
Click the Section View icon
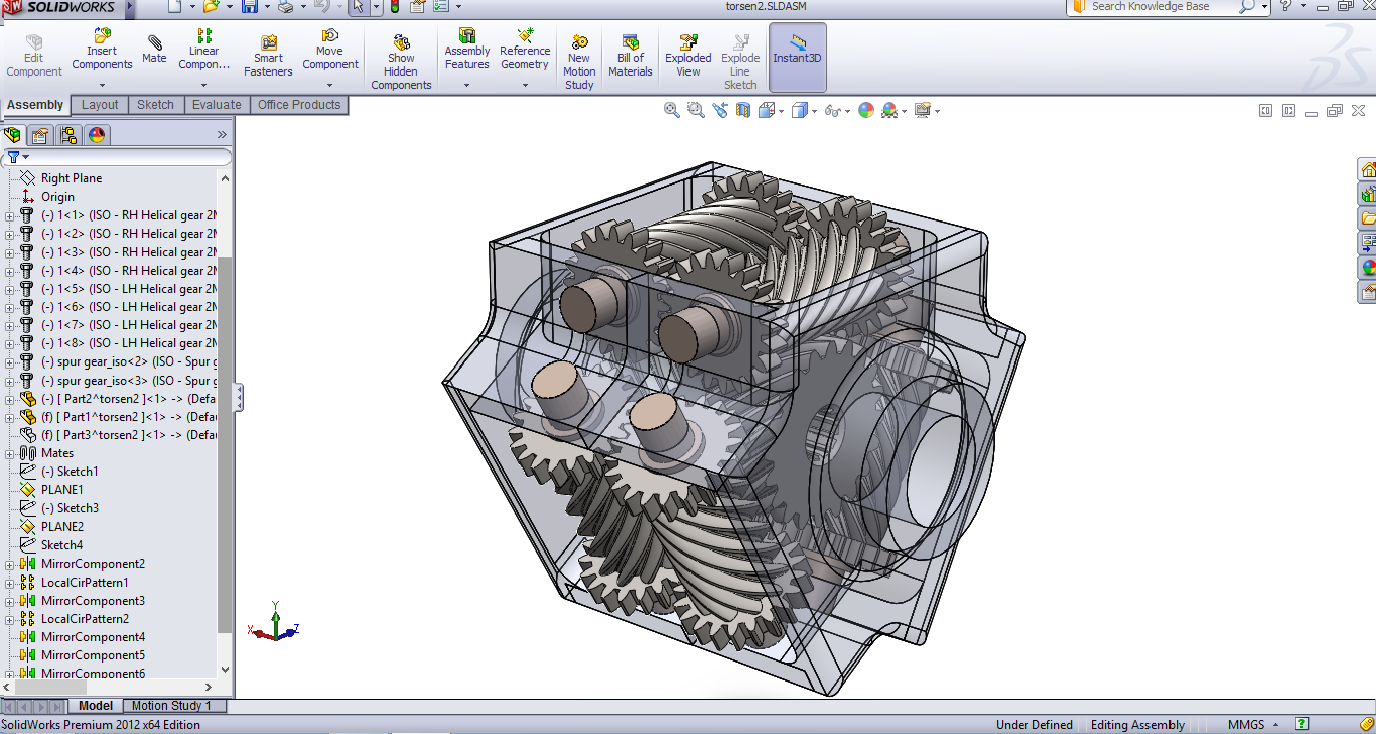point(743,110)
